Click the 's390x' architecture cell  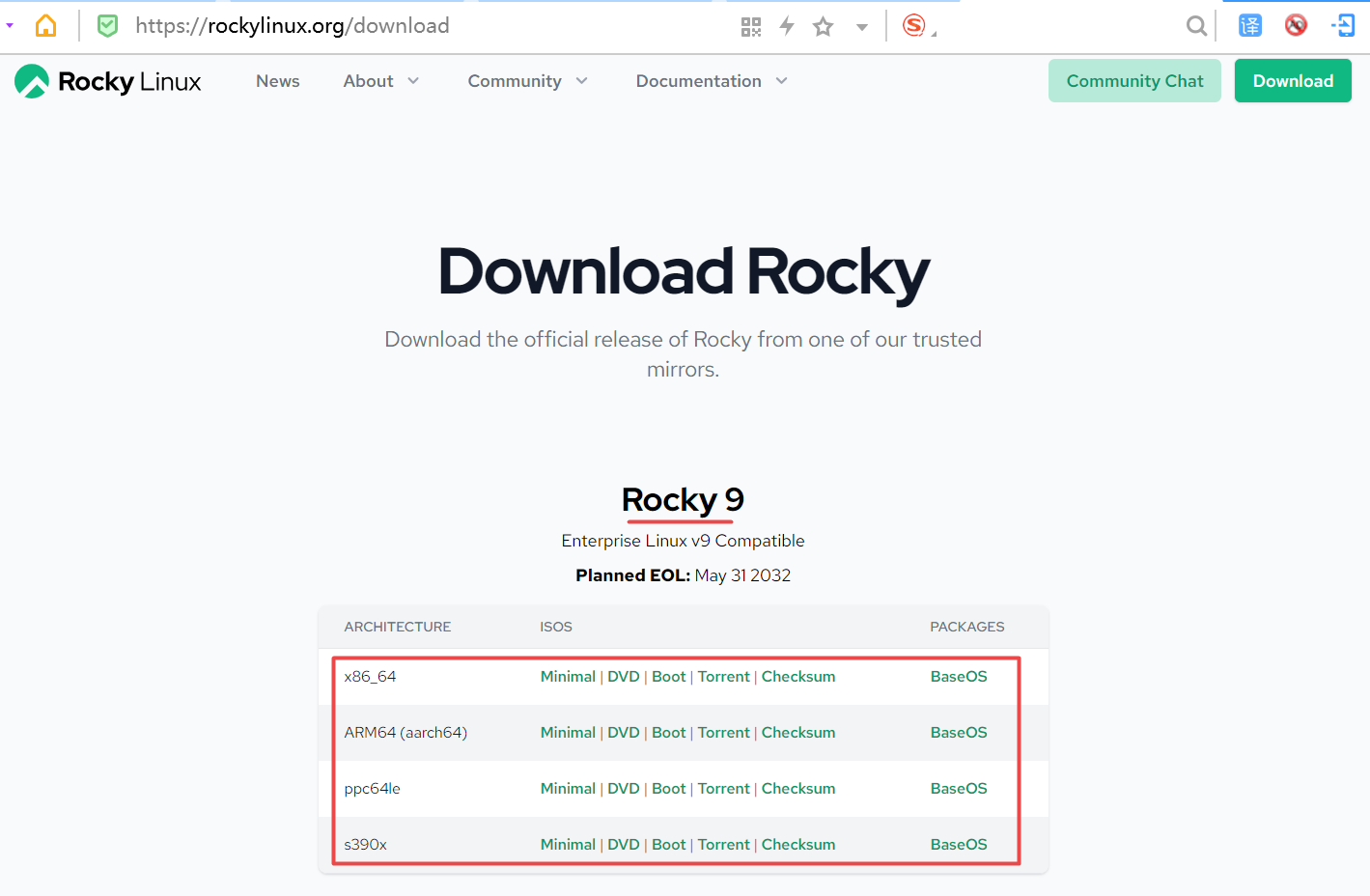point(365,845)
